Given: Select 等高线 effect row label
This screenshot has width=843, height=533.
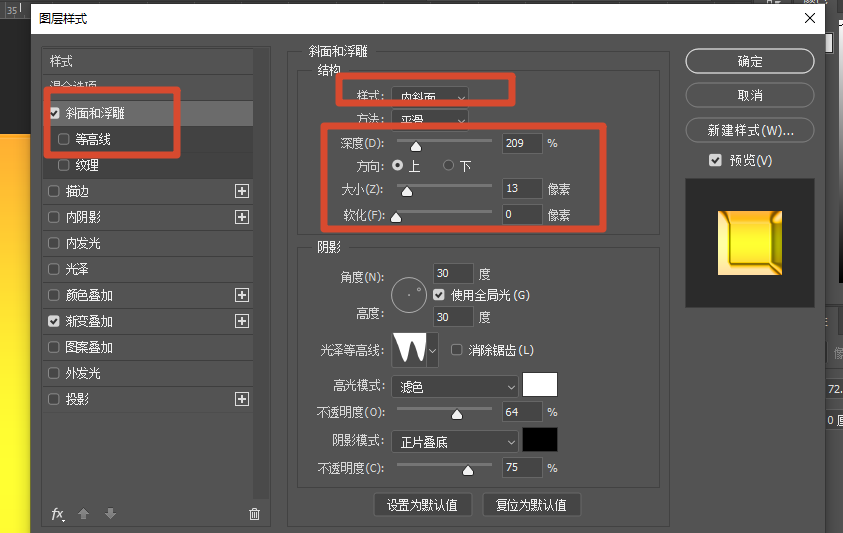Looking at the screenshot, I should [93, 139].
